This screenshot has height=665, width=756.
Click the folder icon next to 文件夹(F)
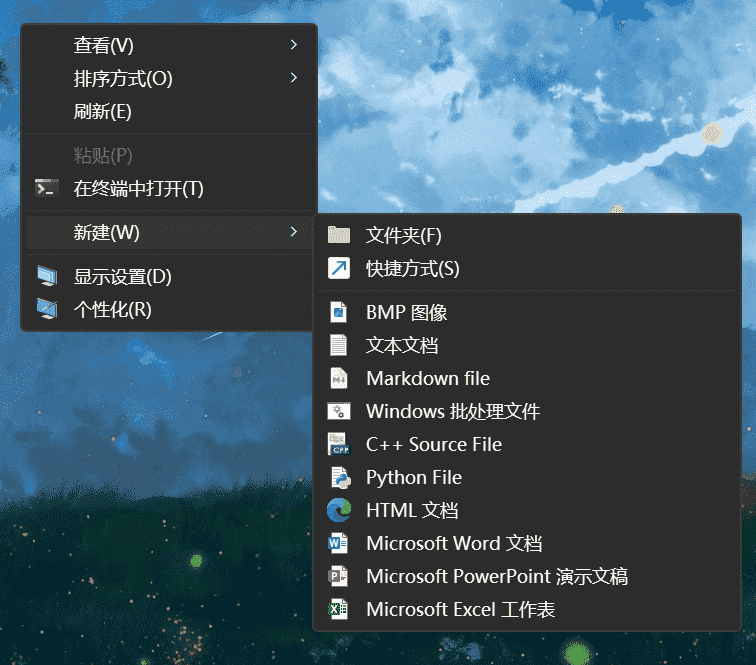click(x=339, y=235)
